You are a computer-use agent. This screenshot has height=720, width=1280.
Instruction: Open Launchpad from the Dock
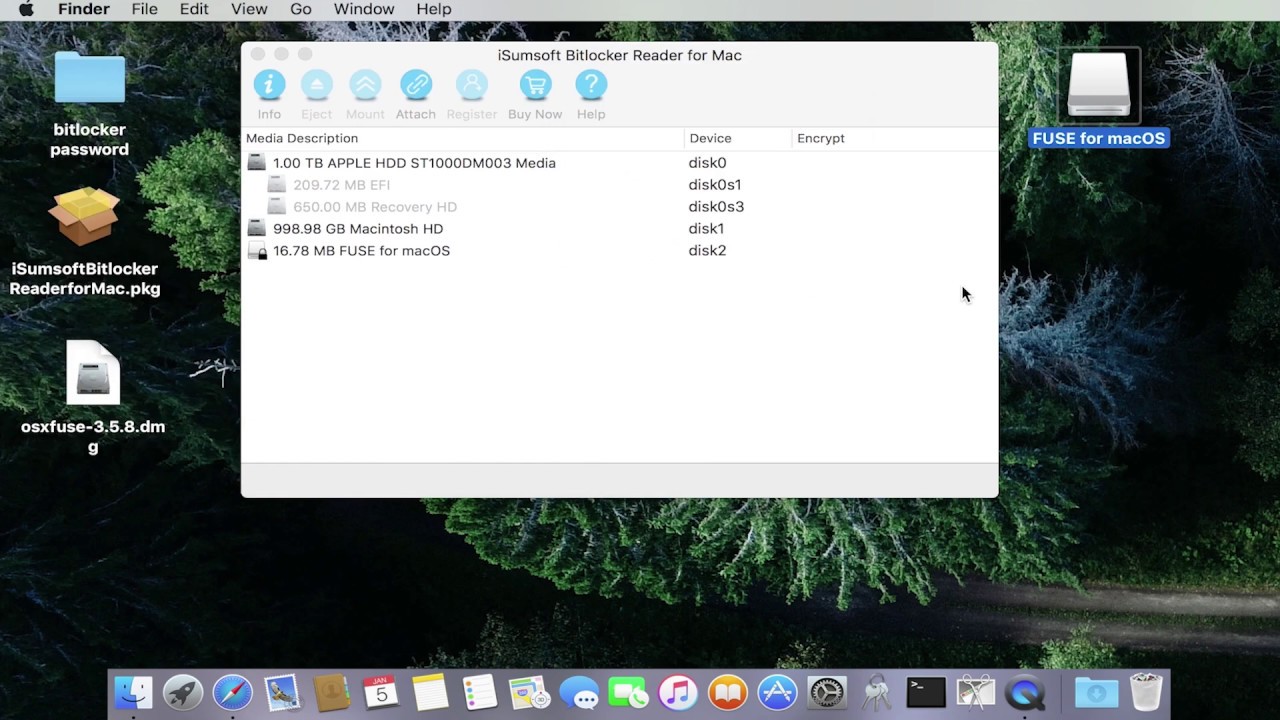click(183, 692)
